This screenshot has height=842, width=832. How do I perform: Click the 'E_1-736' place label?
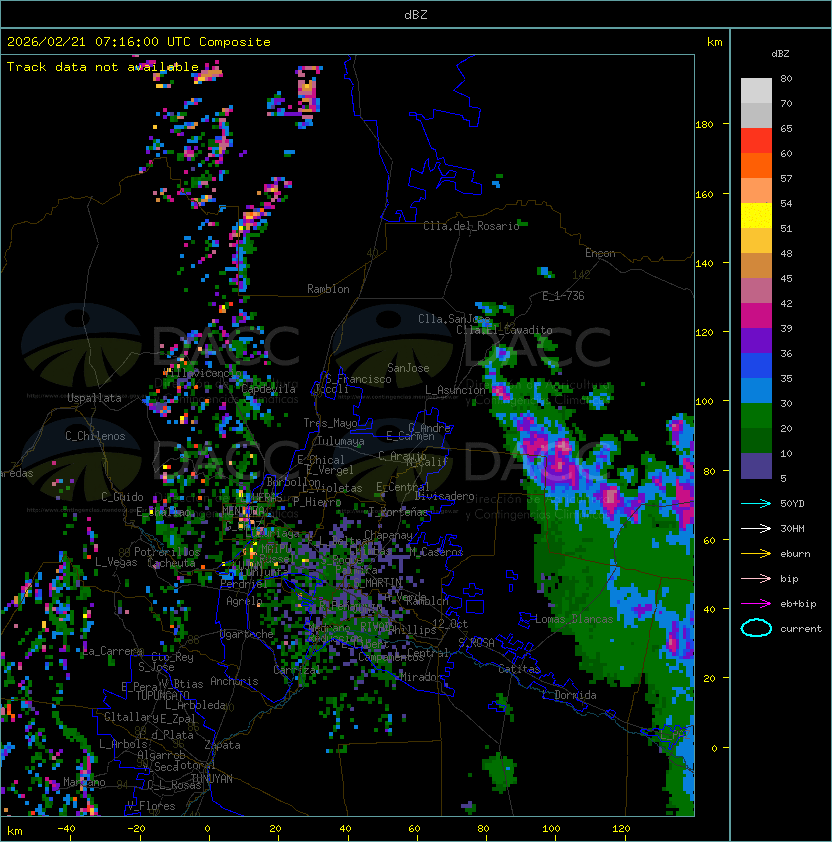(x=563, y=296)
